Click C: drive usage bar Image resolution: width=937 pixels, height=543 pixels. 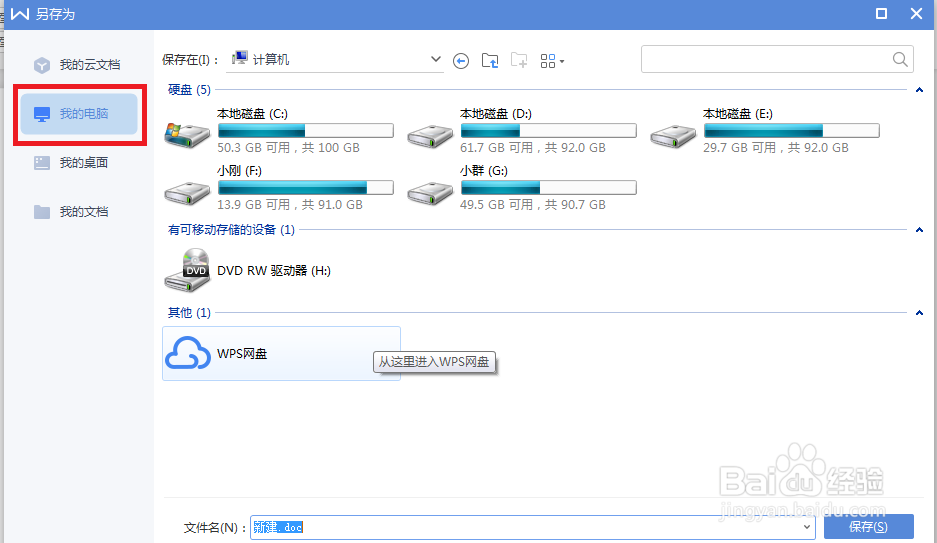tap(306, 130)
